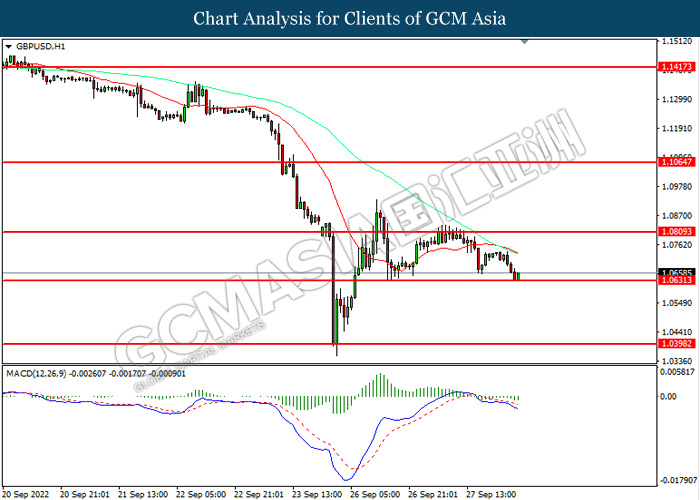Viewport: 700px width, 500px height.
Task: Click the 0.005817 MACD scale value
Action: [x=679, y=371]
